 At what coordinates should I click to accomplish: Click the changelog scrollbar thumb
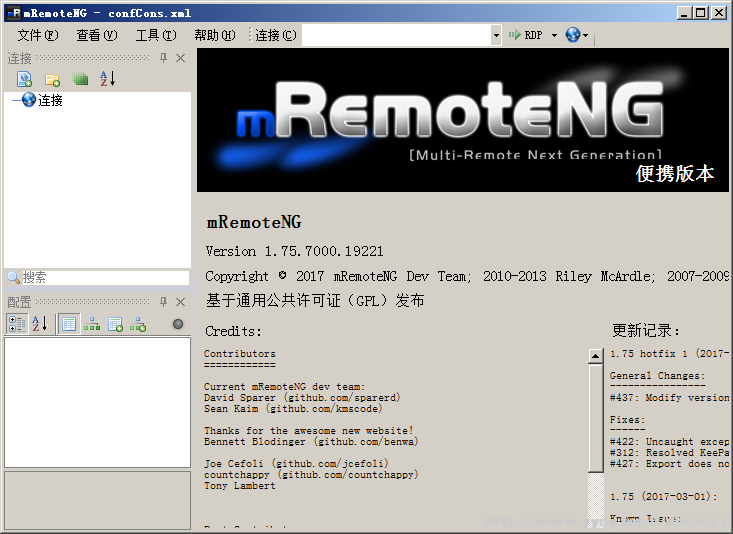[x=596, y=418]
